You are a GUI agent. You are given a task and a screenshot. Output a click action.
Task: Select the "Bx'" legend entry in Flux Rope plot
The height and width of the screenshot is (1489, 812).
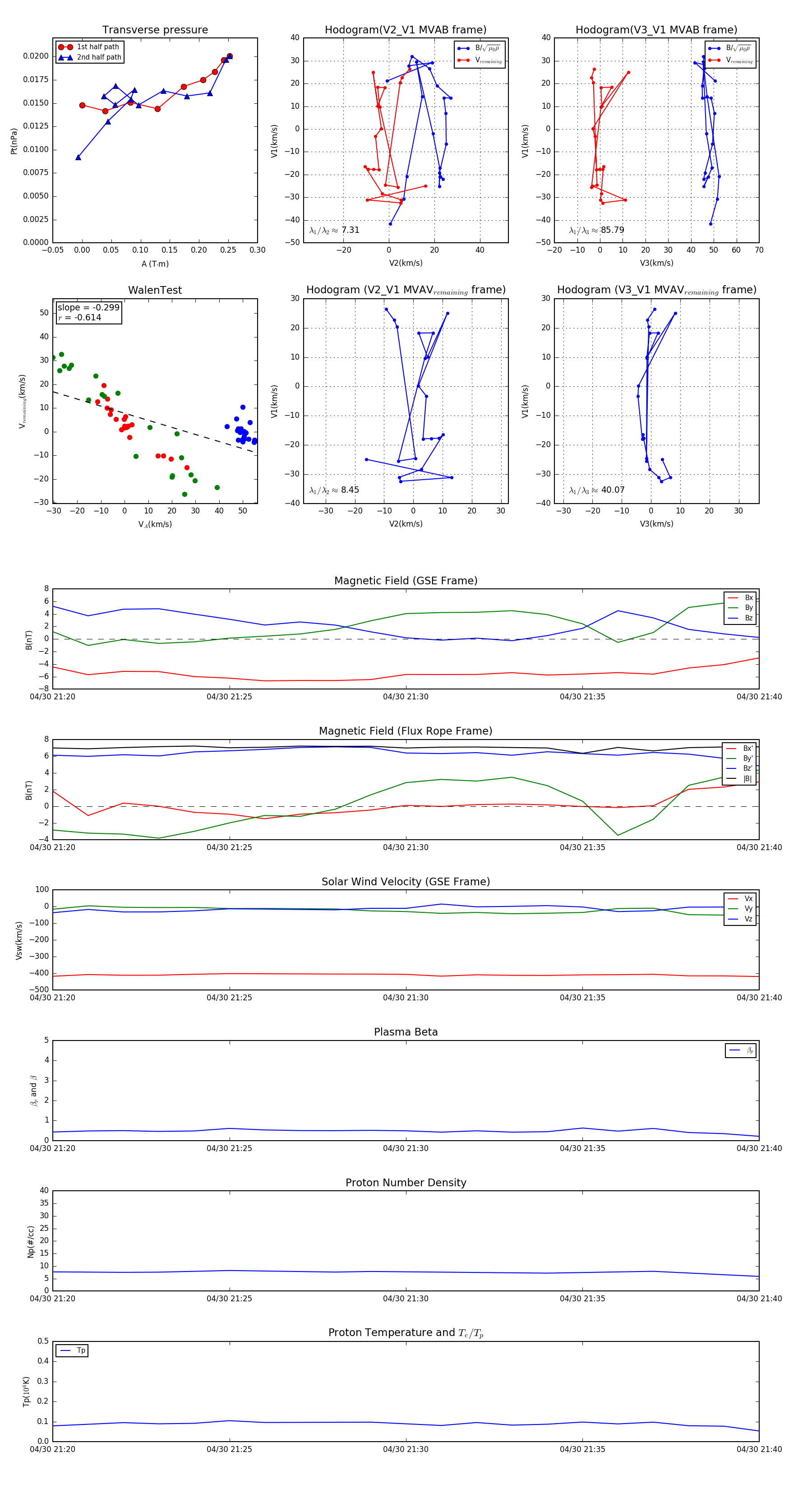(739, 749)
